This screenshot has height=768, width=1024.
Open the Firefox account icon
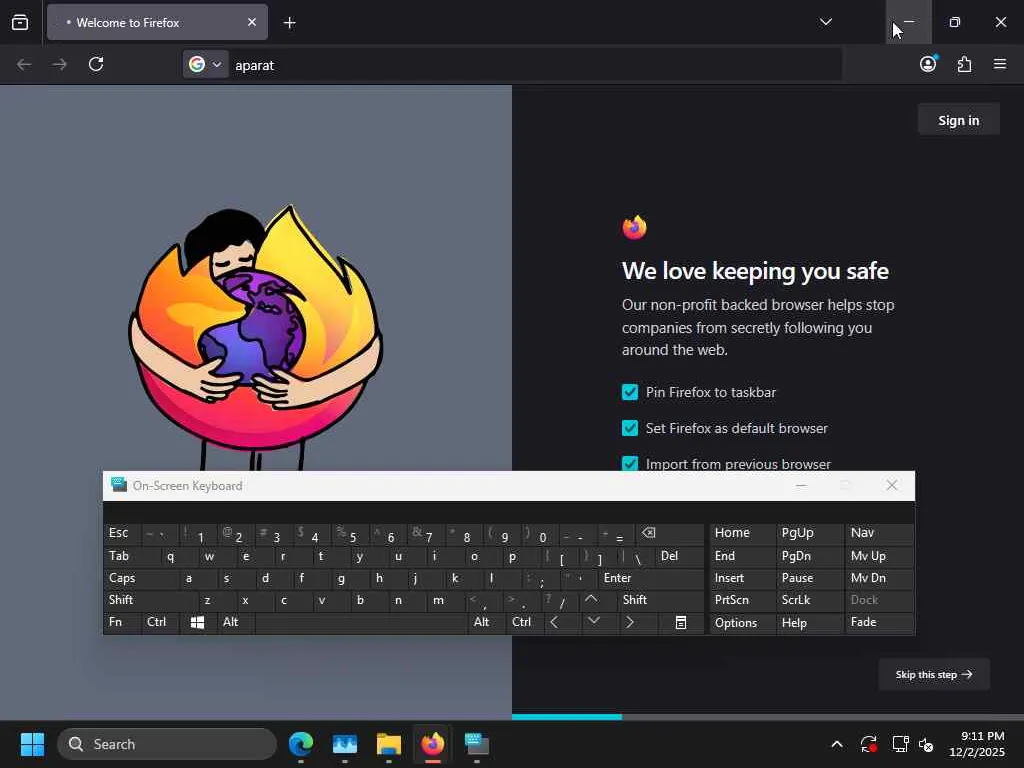tap(928, 63)
